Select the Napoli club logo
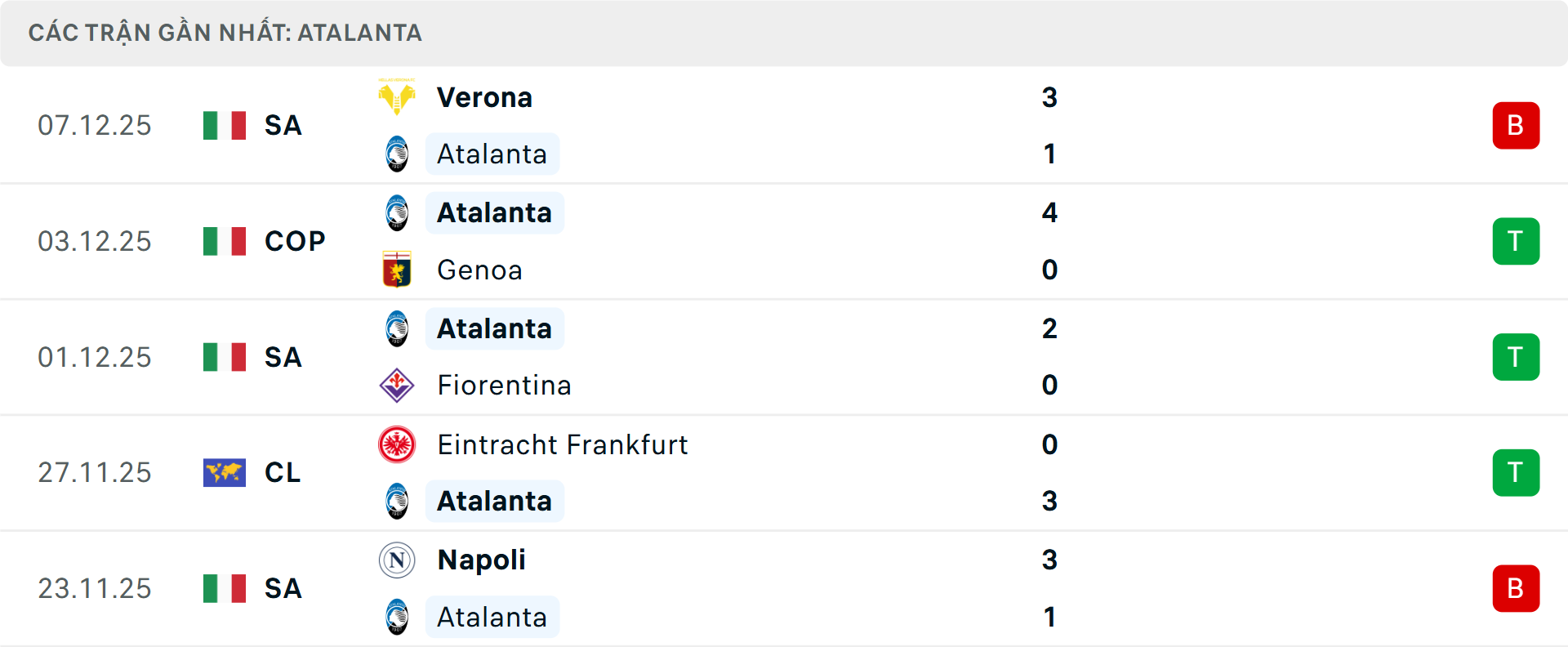This screenshot has height=647, width=1568. (397, 560)
